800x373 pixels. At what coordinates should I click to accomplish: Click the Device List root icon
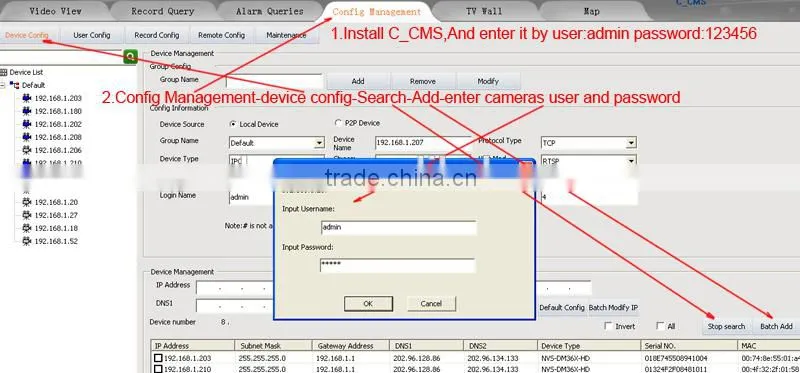point(4,72)
